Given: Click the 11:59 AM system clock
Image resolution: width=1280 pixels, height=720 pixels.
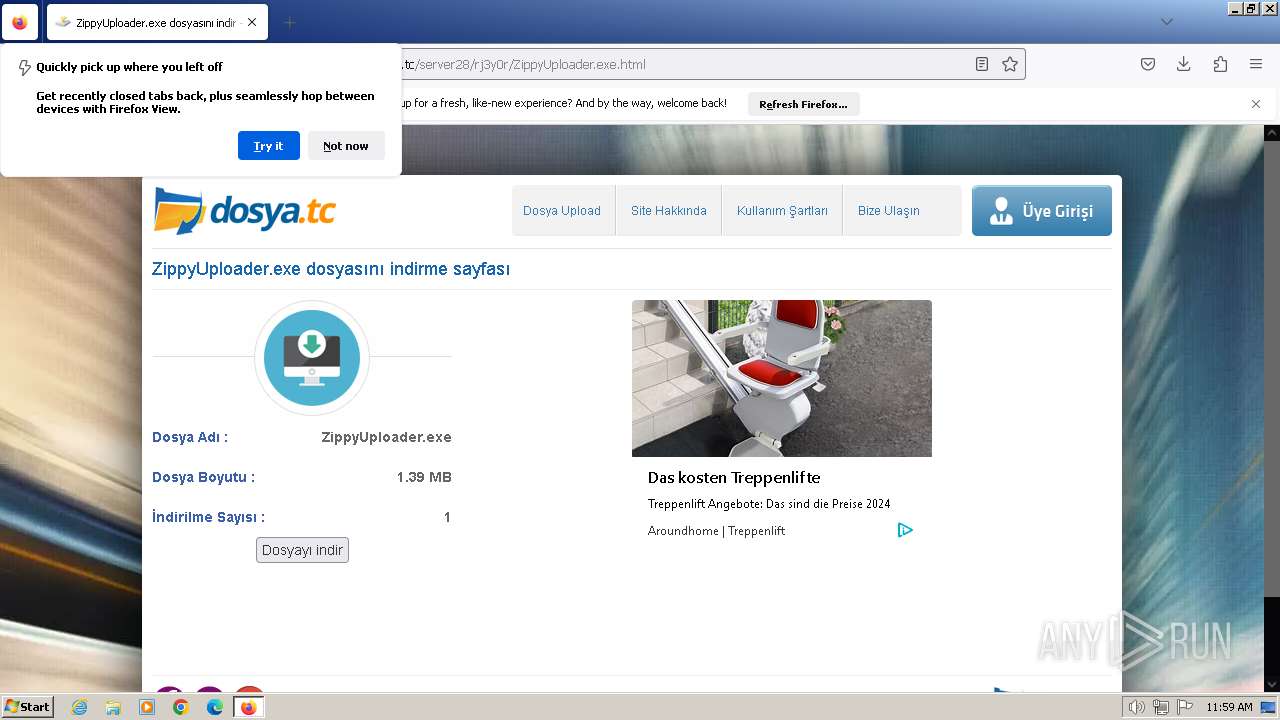Looking at the screenshot, I should (x=1229, y=707).
